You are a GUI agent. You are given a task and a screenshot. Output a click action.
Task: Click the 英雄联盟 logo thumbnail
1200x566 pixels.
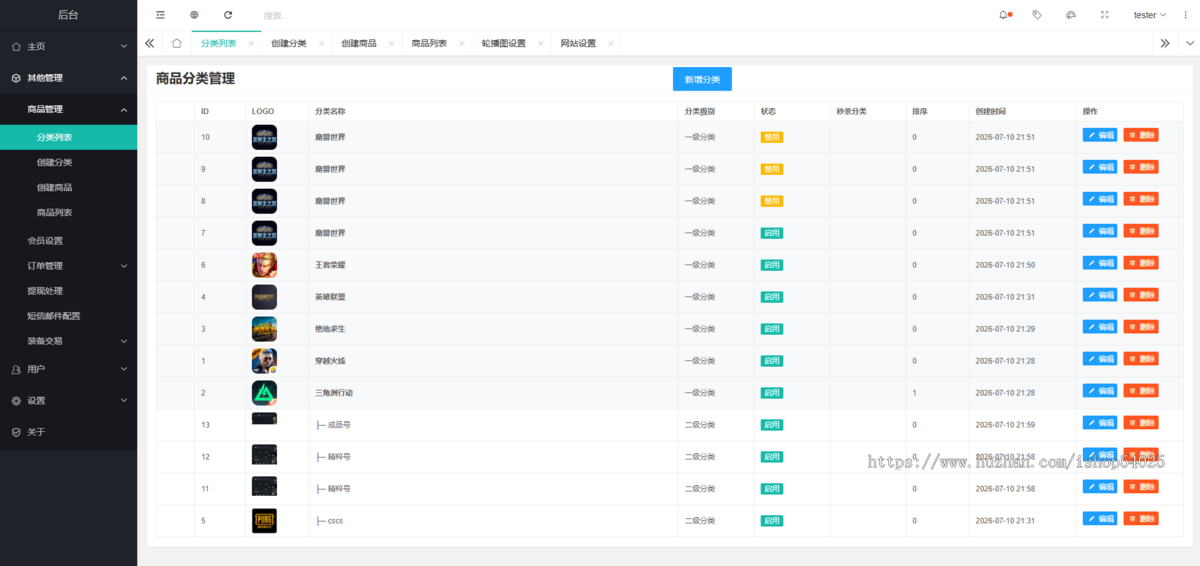pos(264,297)
